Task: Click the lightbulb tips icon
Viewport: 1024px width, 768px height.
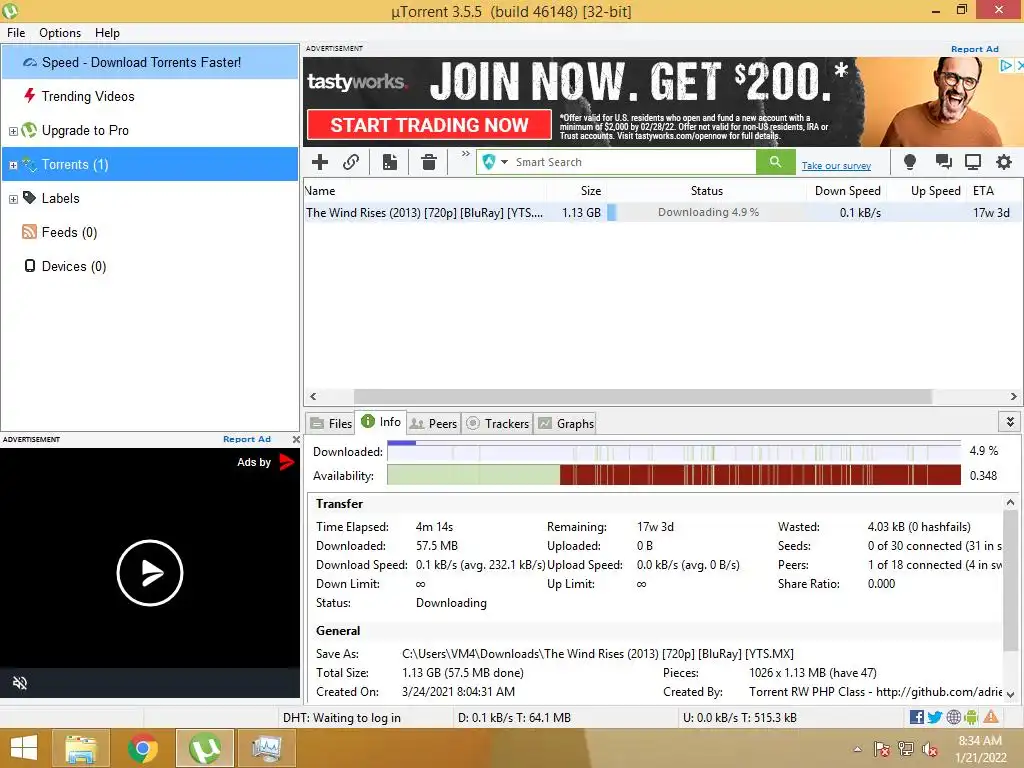Action: 910,162
